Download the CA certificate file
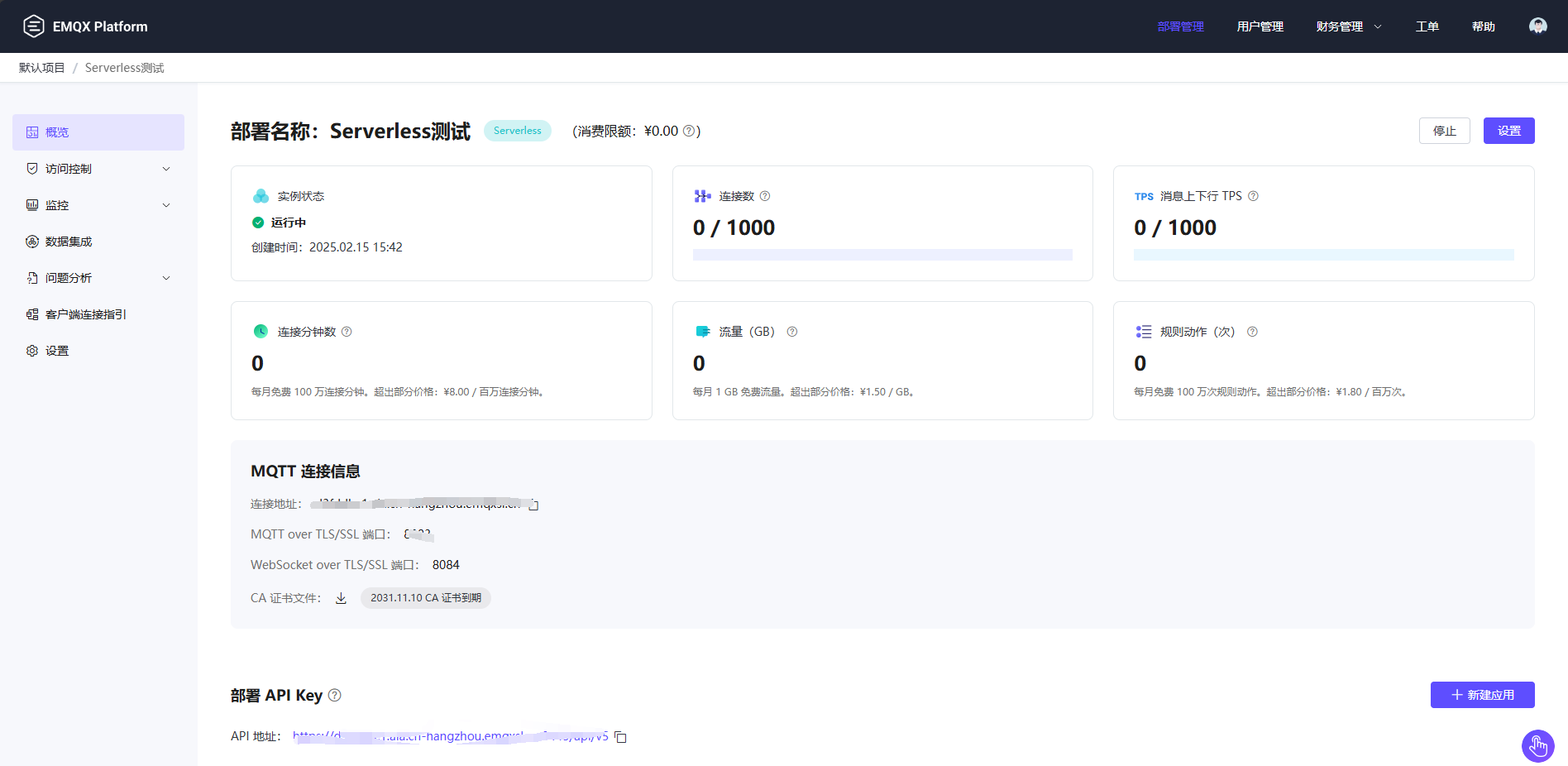The image size is (1568, 766). click(341, 598)
